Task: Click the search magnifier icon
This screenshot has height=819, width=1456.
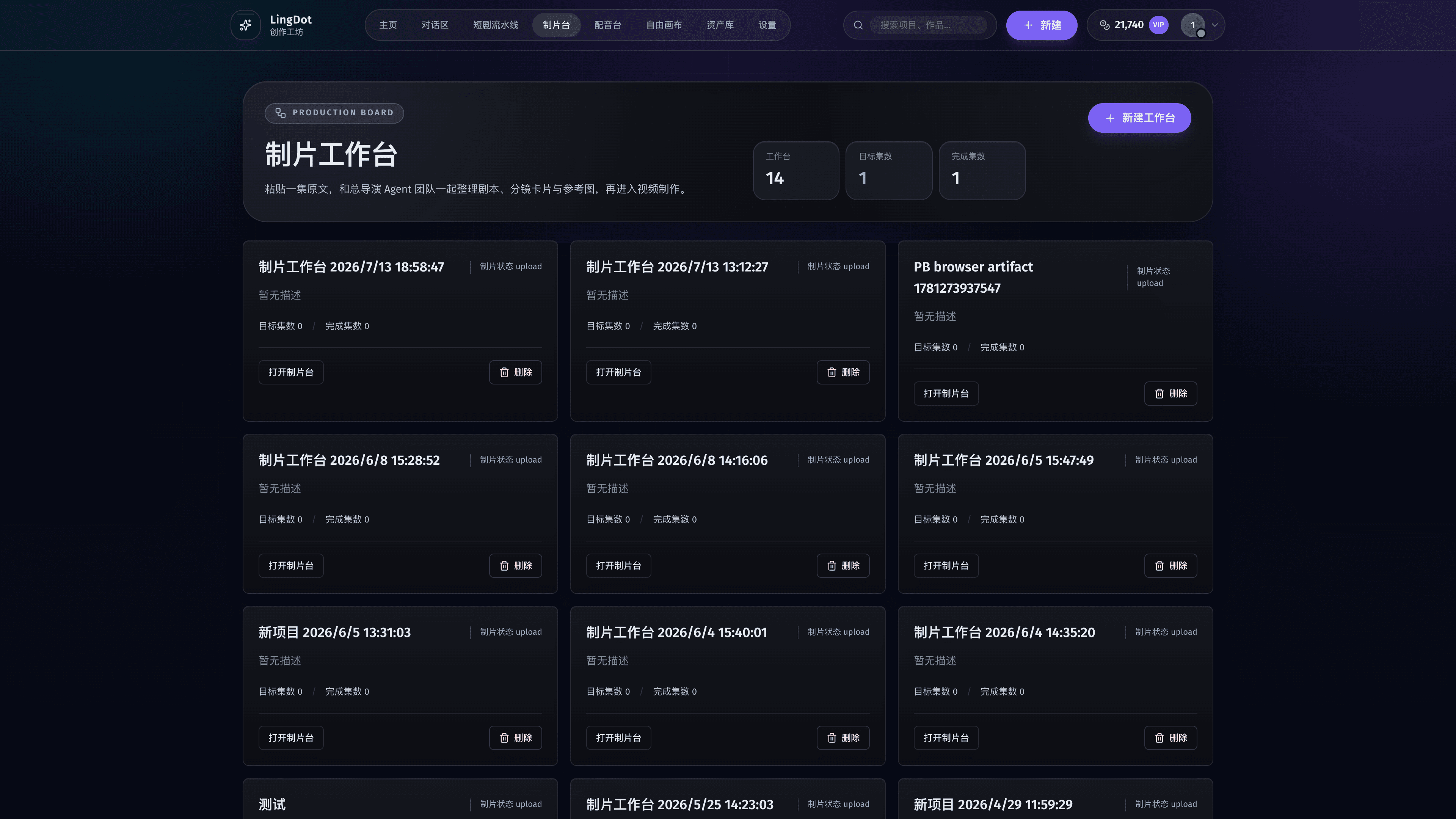Action: coord(858,25)
